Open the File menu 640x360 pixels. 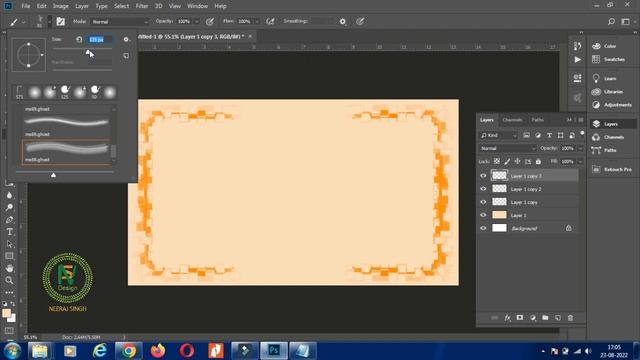coord(26,6)
